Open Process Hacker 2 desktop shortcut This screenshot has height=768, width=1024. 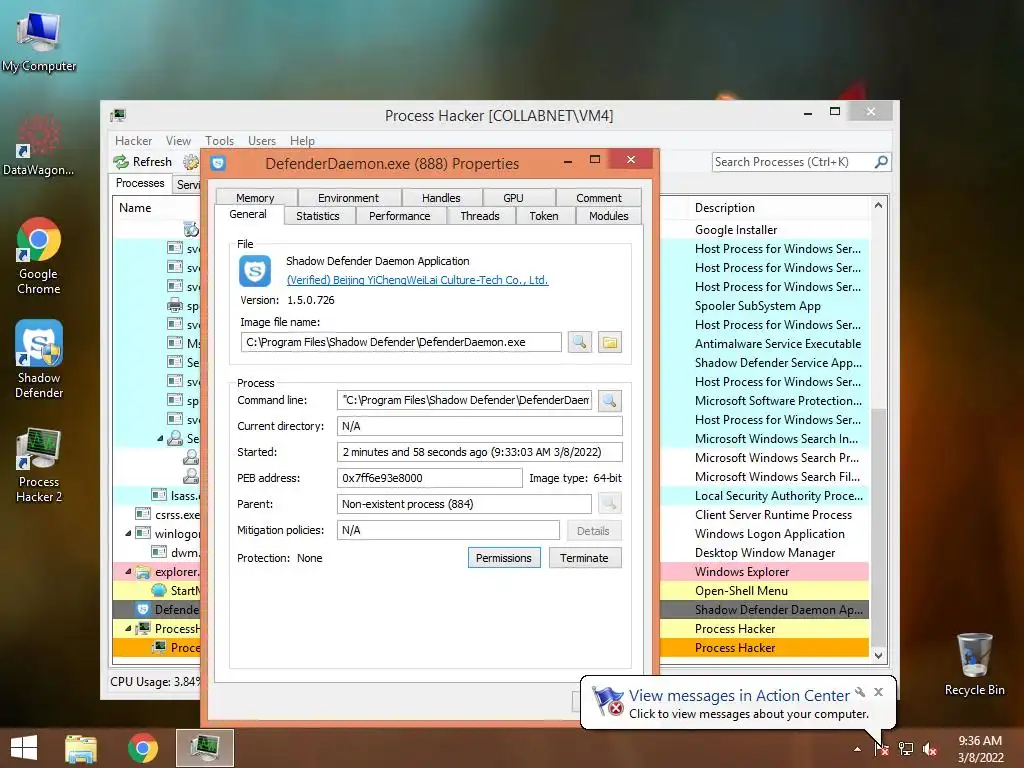tap(39, 464)
